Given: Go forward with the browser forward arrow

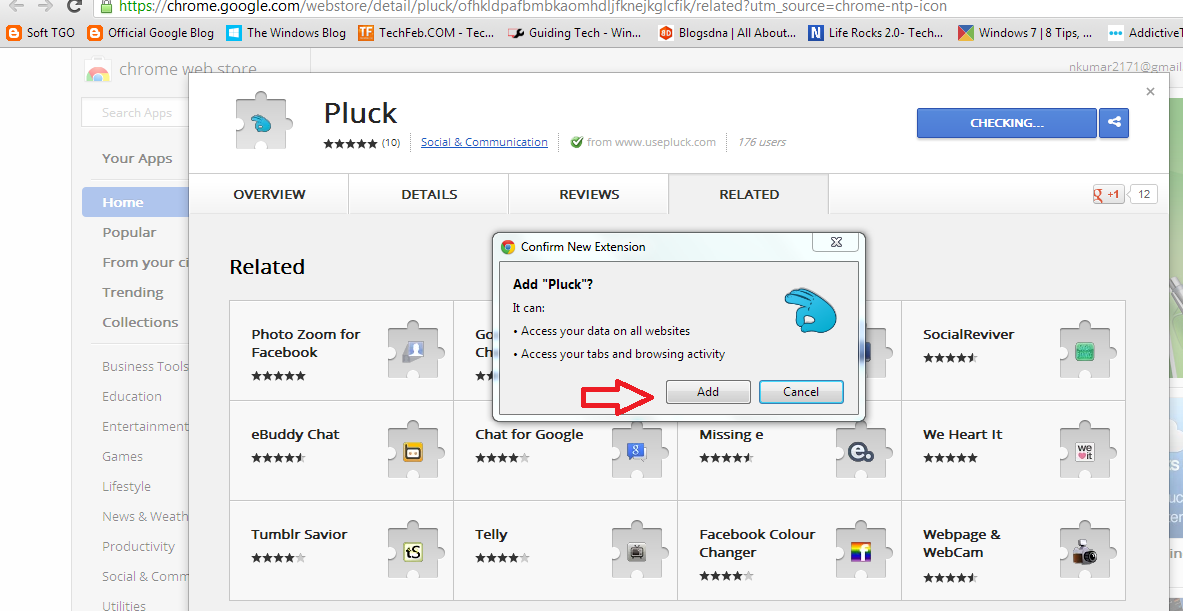Looking at the screenshot, I should point(45,7).
